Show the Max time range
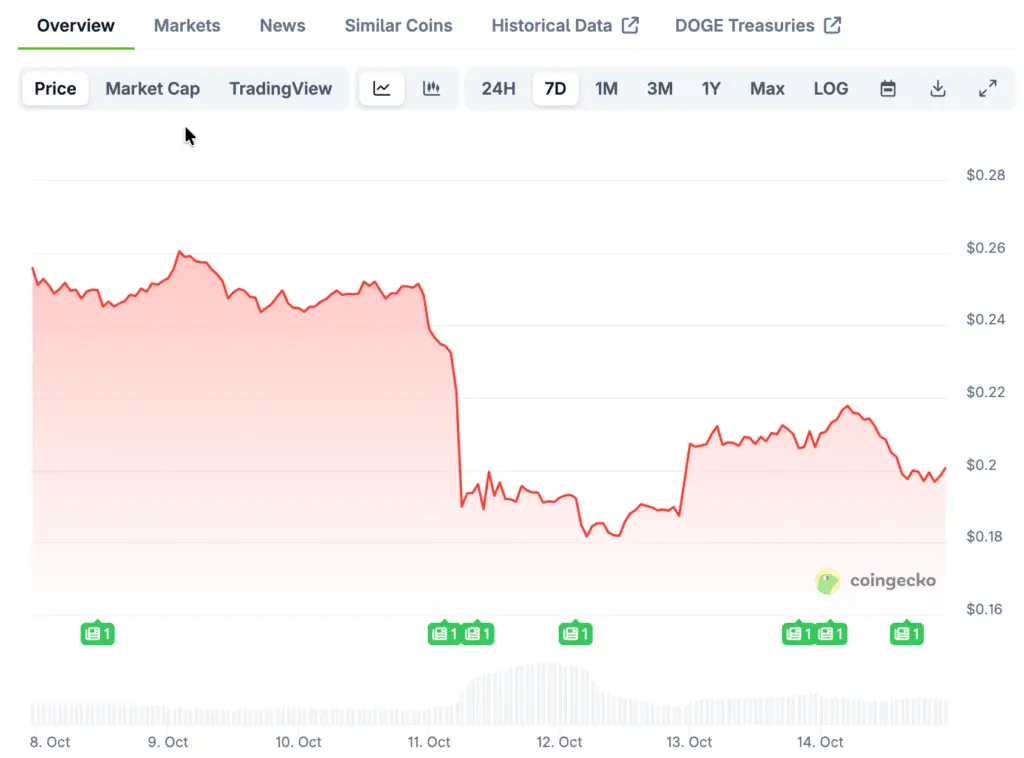Image resolution: width=1024 pixels, height=758 pixels. point(767,88)
